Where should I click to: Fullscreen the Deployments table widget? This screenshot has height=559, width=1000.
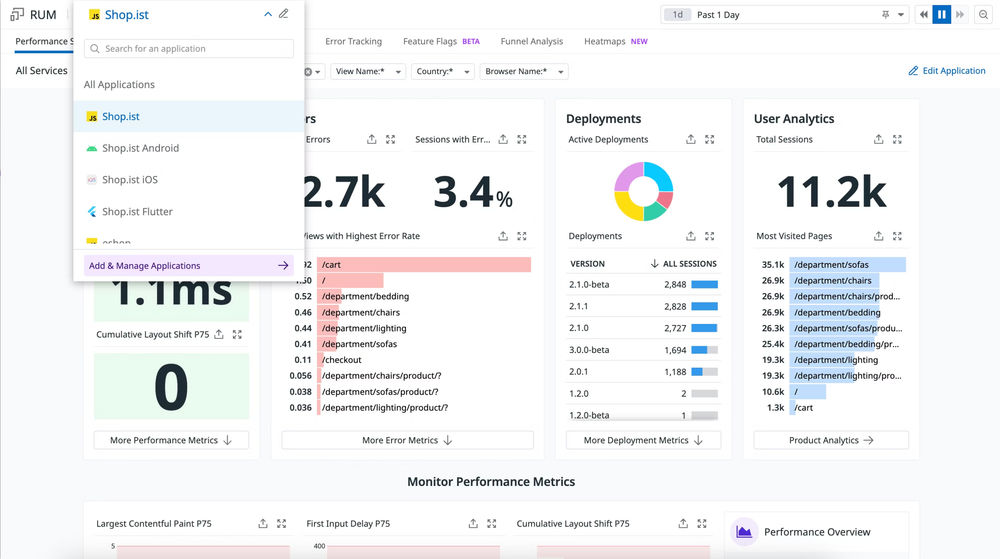[709, 236]
